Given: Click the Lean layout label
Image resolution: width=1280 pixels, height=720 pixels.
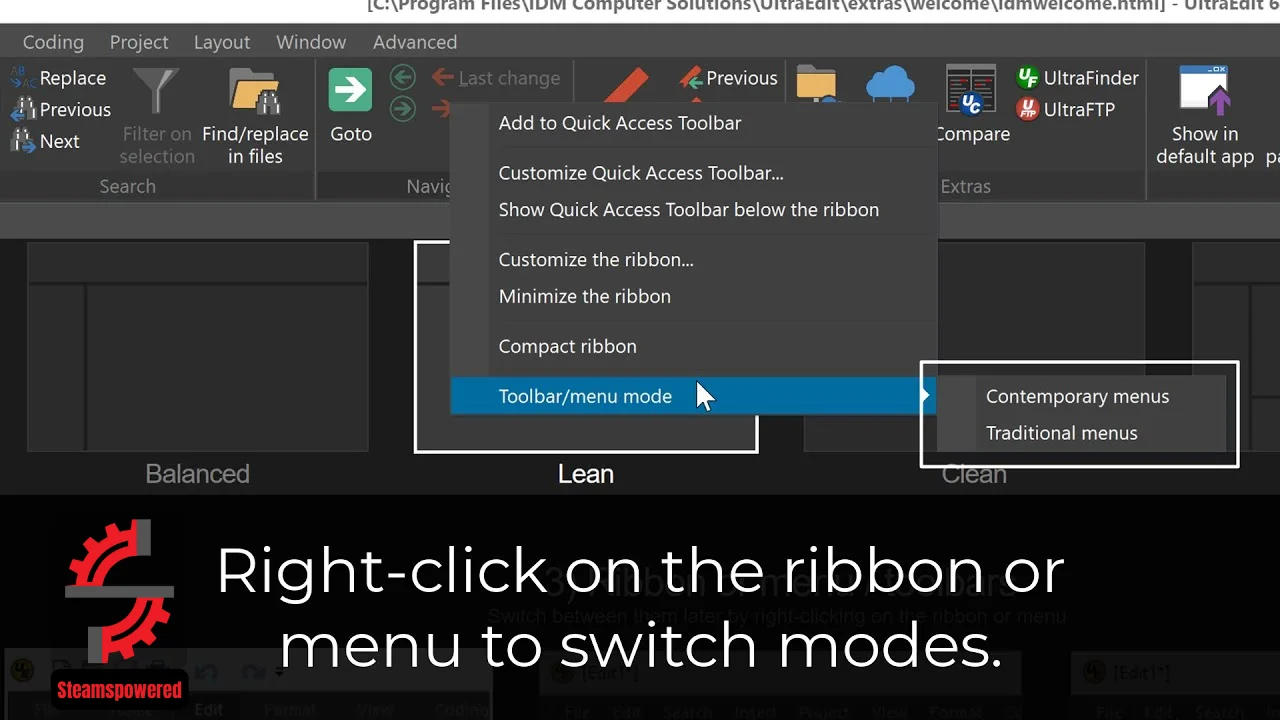Looking at the screenshot, I should tap(586, 474).
